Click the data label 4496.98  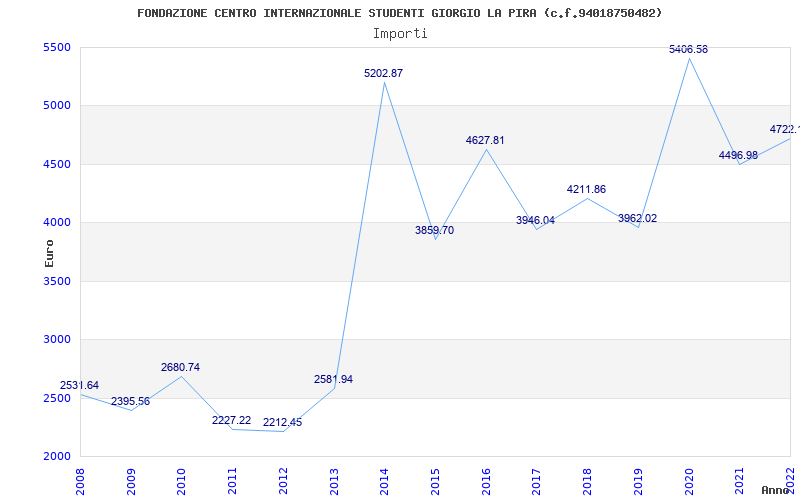(738, 156)
